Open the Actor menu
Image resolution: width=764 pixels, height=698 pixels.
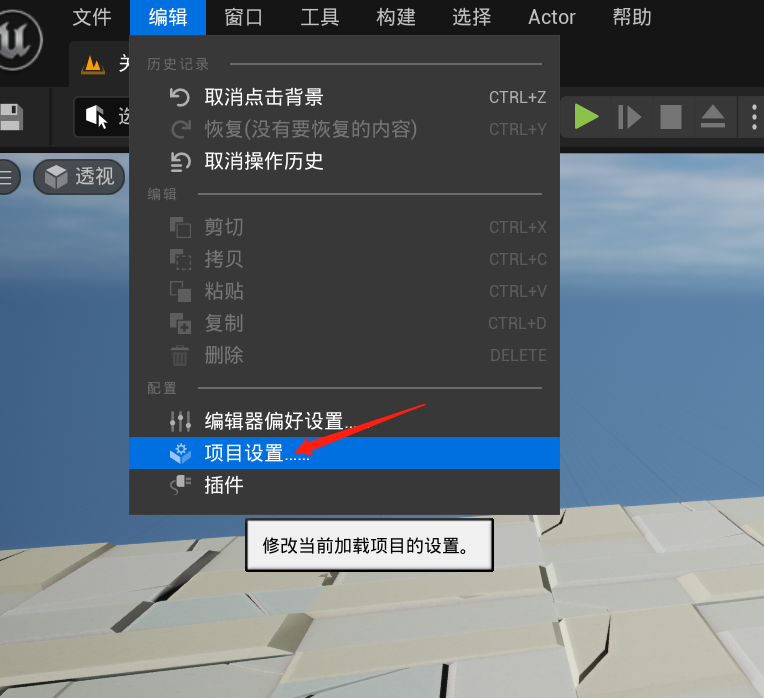tap(552, 18)
